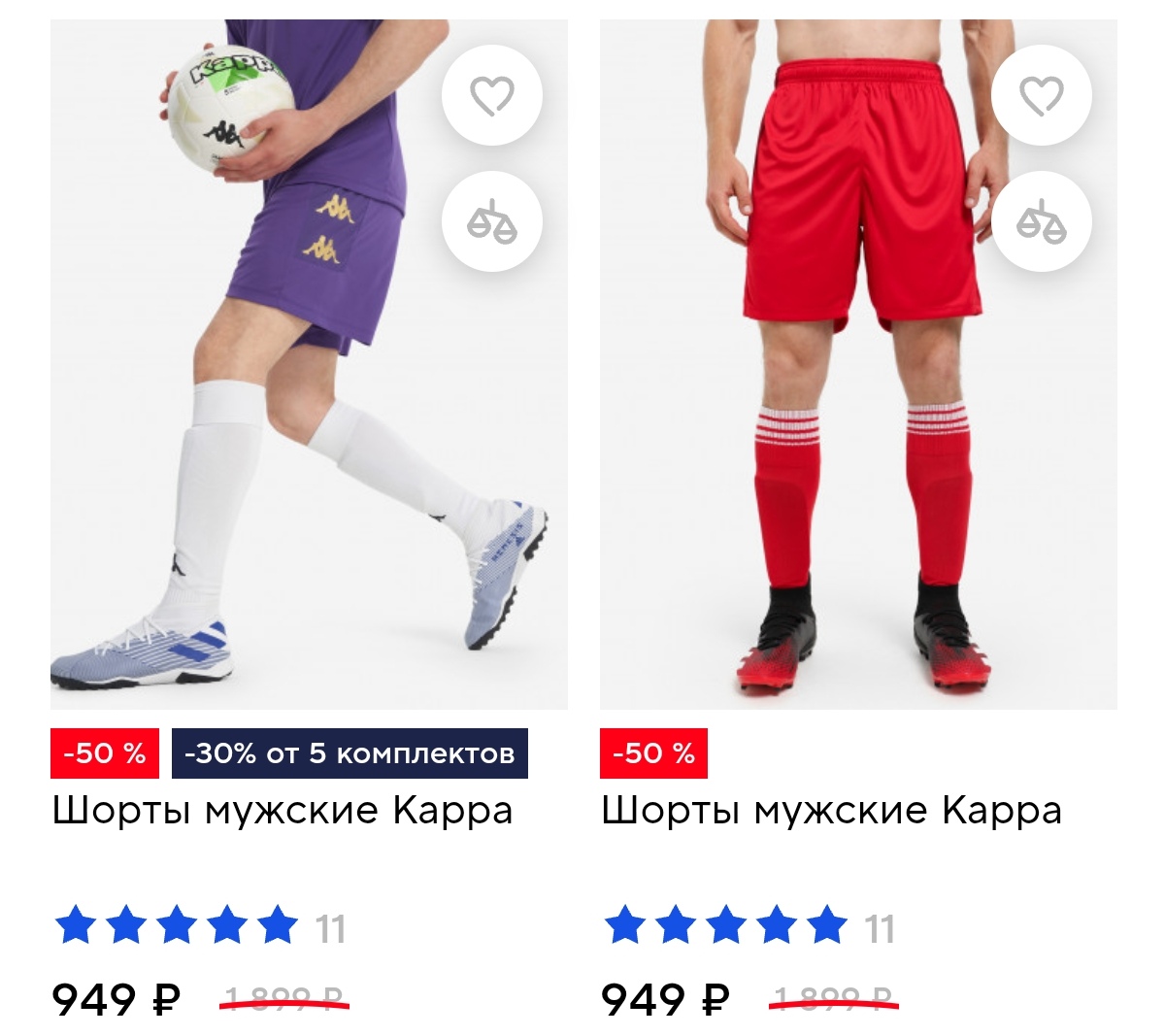The image size is (1165, 1036).
Task: Open purple shorts product photo
Action: click(x=309, y=364)
